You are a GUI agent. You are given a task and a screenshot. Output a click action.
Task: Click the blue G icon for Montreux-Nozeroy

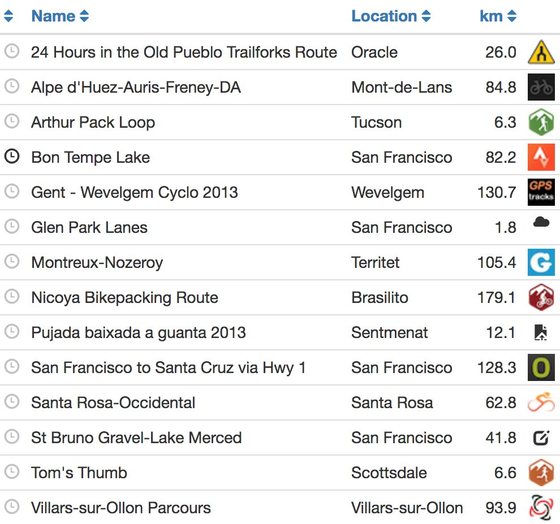click(x=541, y=263)
